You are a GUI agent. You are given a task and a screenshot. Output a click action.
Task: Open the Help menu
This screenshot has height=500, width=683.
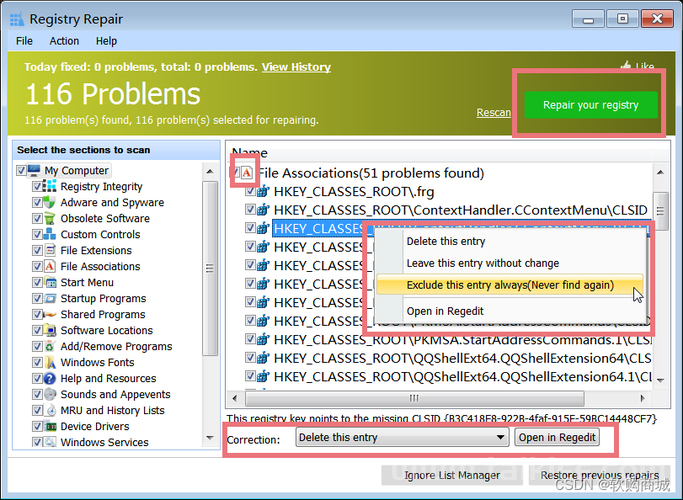pos(106,41)
